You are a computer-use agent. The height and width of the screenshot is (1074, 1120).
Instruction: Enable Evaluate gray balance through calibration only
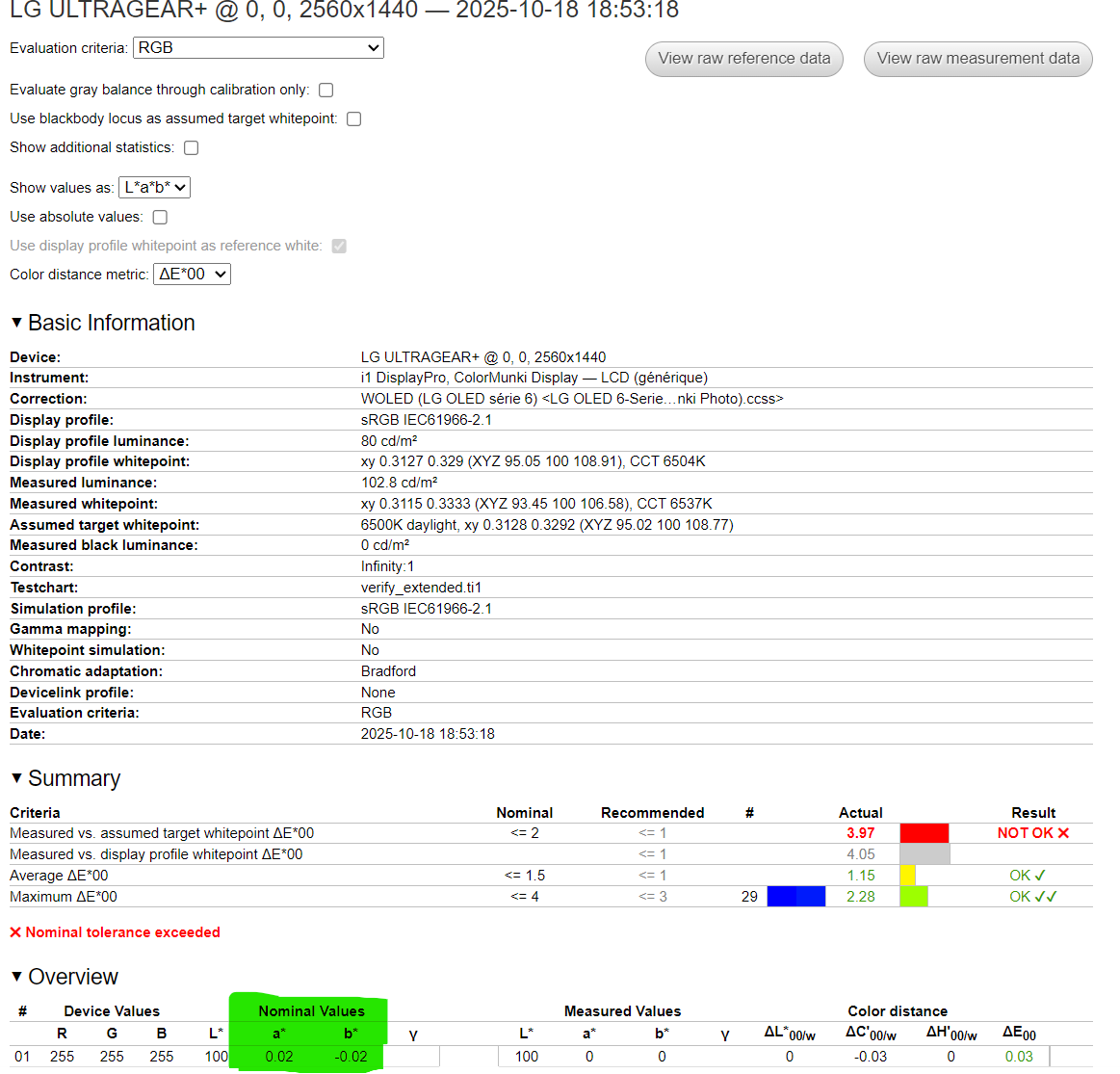pos(326,90)
